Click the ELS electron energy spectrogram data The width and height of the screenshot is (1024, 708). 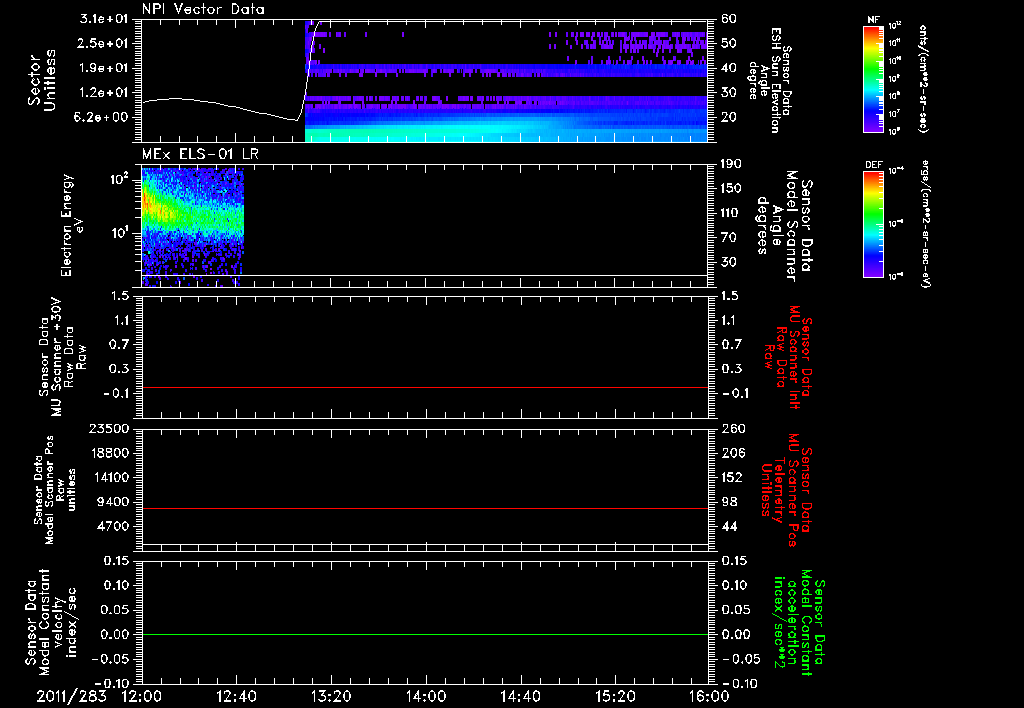193,225
